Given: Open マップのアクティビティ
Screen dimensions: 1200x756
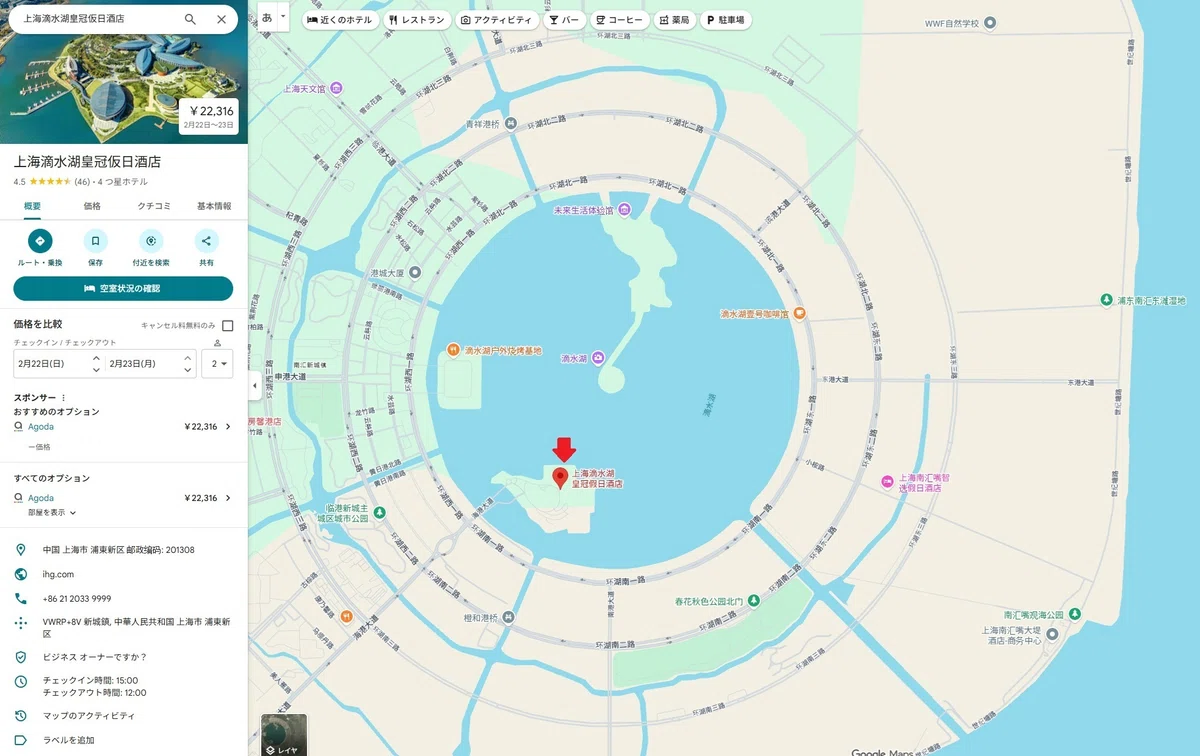Looking at the screenshot, I should [x=89, y=716].
